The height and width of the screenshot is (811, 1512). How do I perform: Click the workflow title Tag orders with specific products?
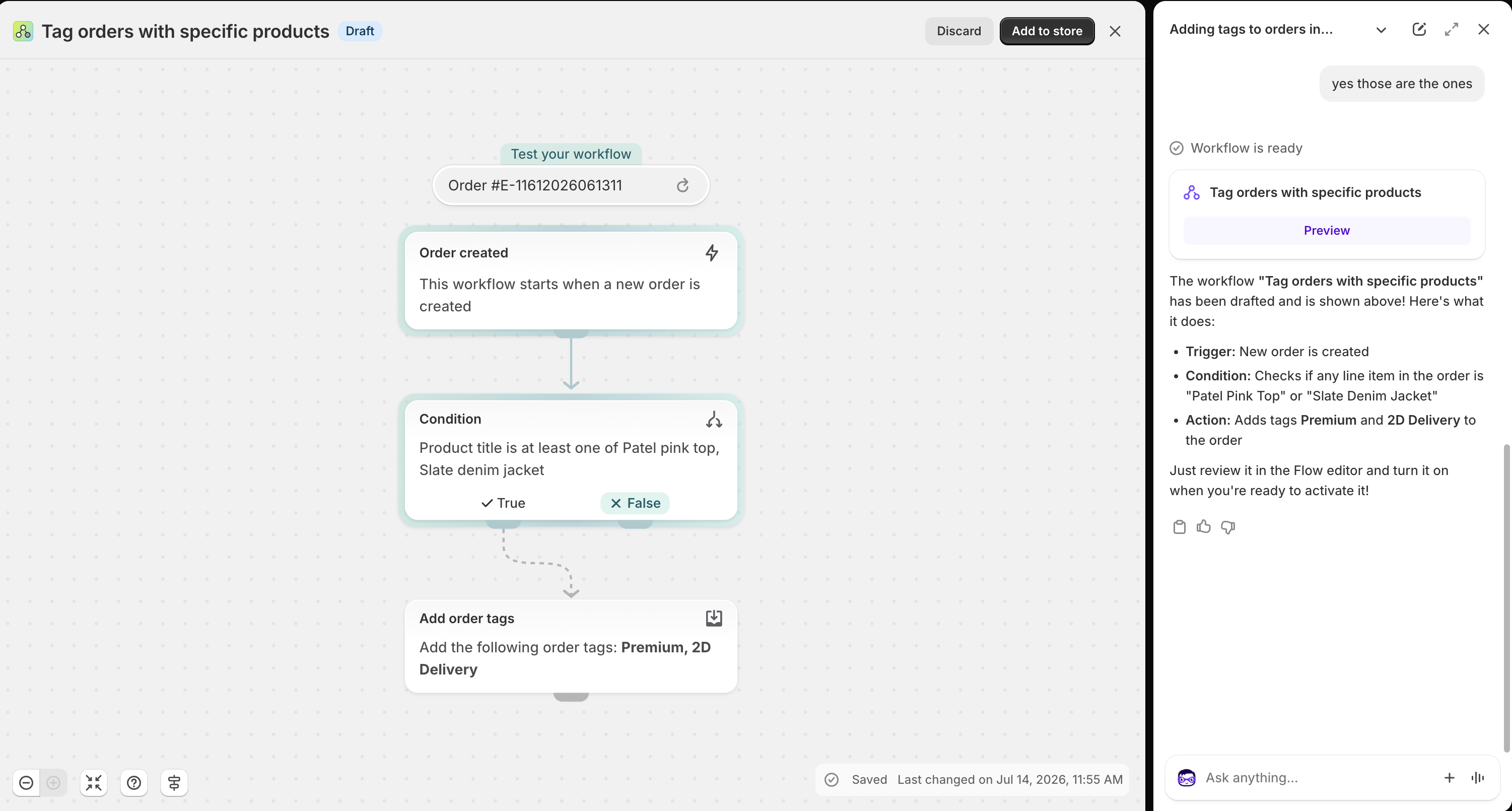coord(185,31)
